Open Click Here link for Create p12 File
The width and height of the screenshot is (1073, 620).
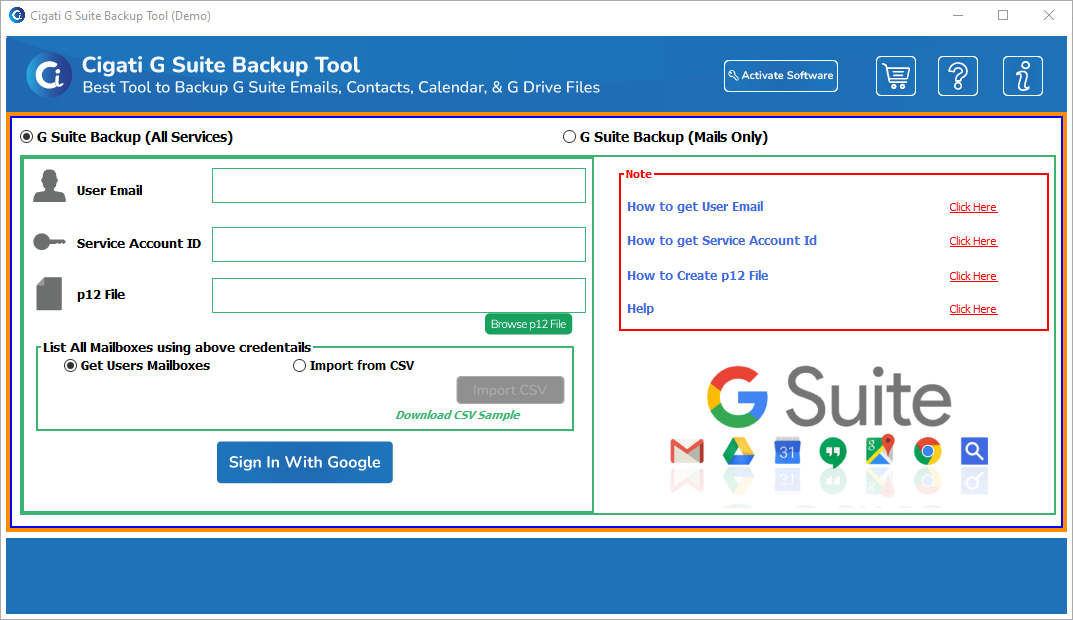(972, 276)
